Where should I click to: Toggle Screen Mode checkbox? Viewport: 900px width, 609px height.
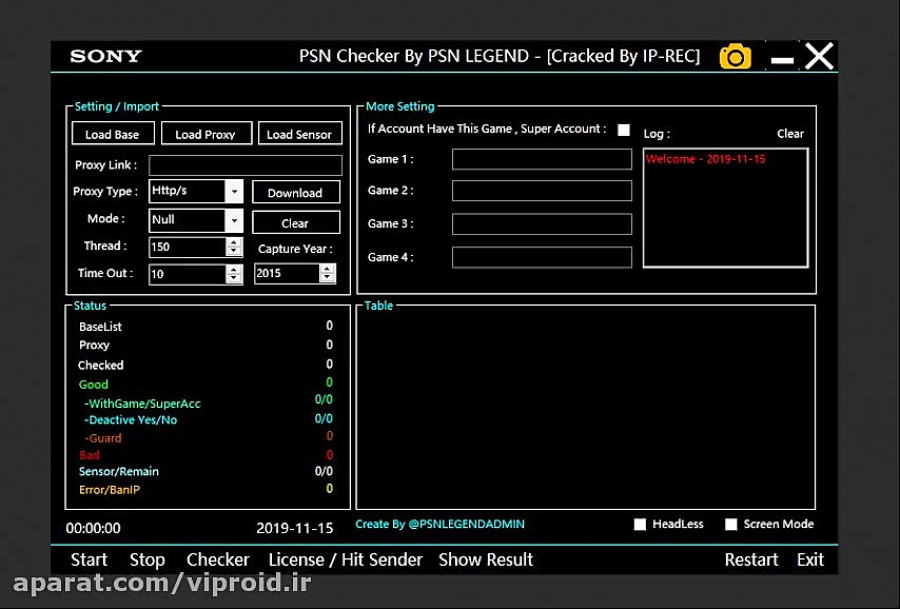731,523
